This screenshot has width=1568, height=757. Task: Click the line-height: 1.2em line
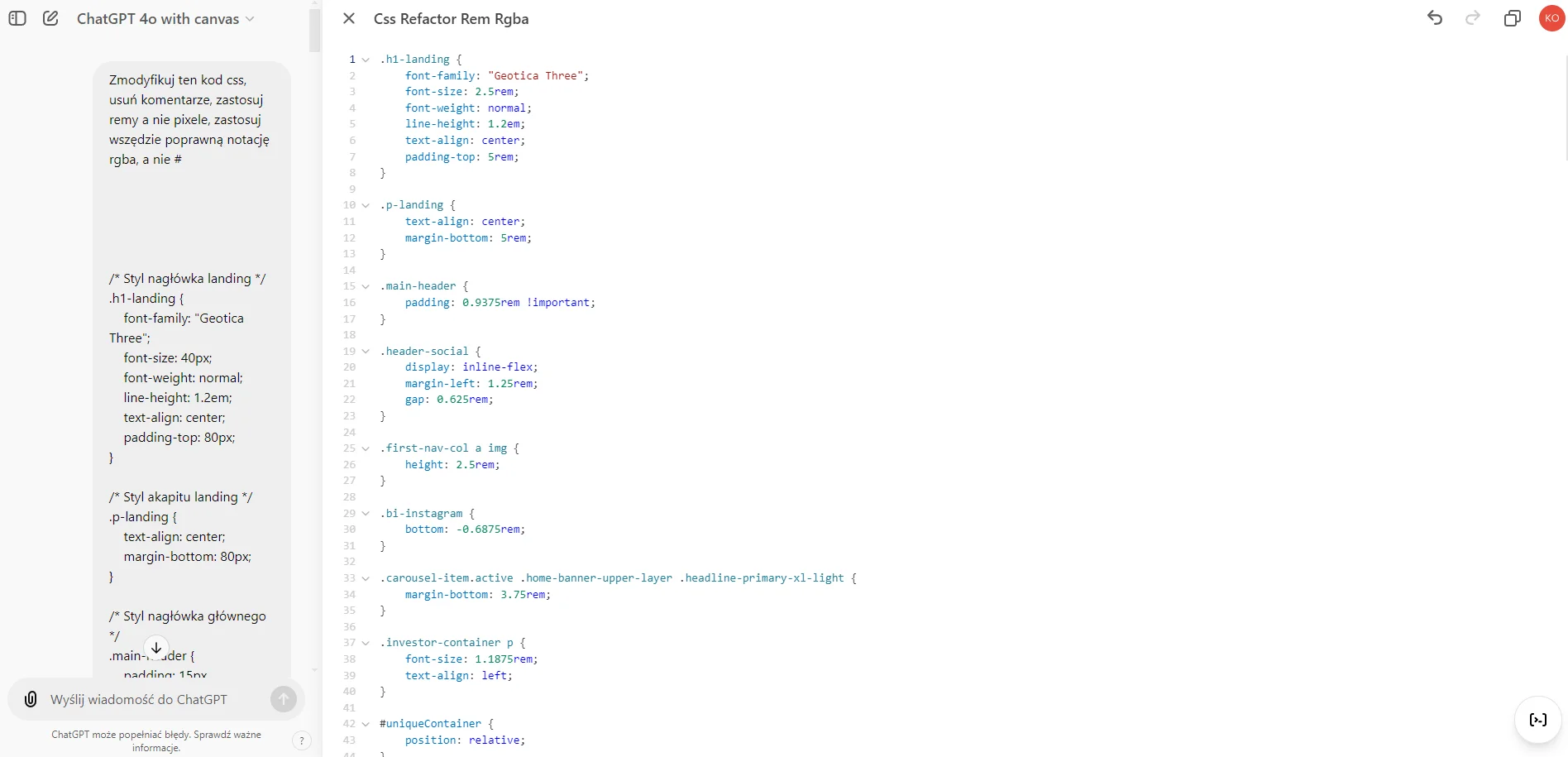click(465, 124)
